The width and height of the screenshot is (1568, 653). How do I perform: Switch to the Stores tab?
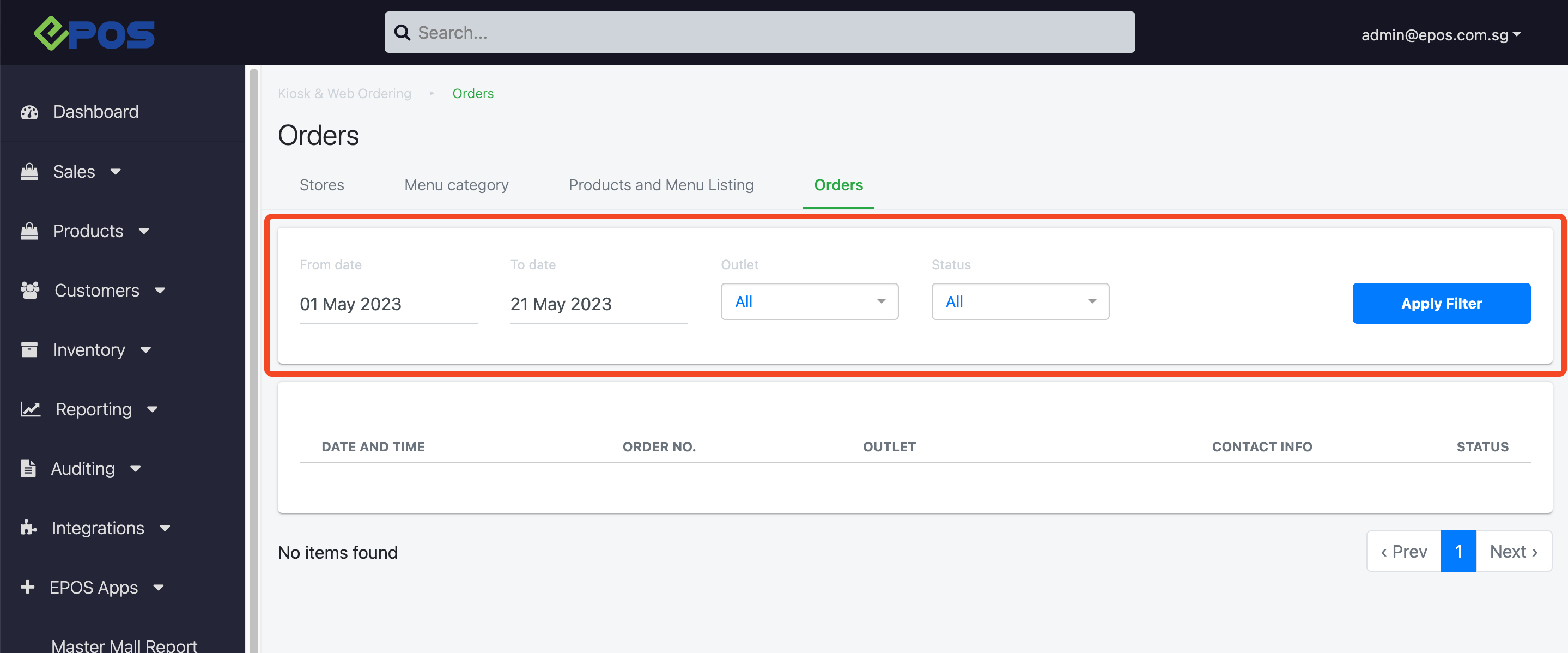(322, 185)
